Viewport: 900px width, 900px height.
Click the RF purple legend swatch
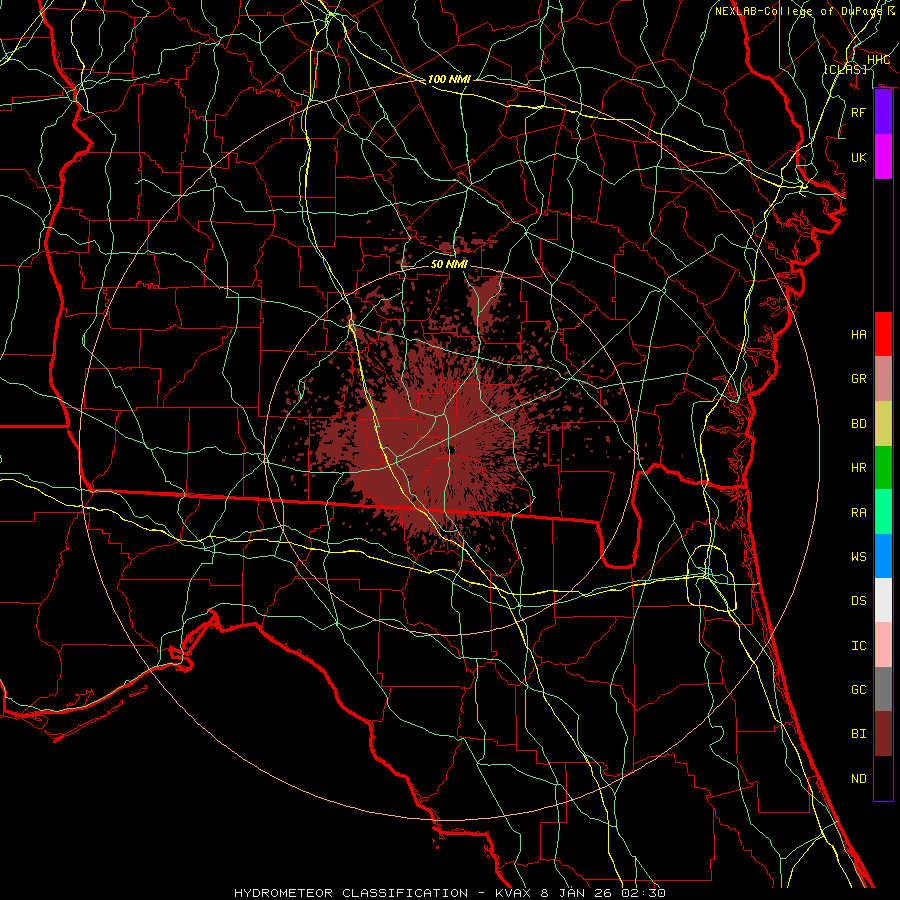[883, 112]
